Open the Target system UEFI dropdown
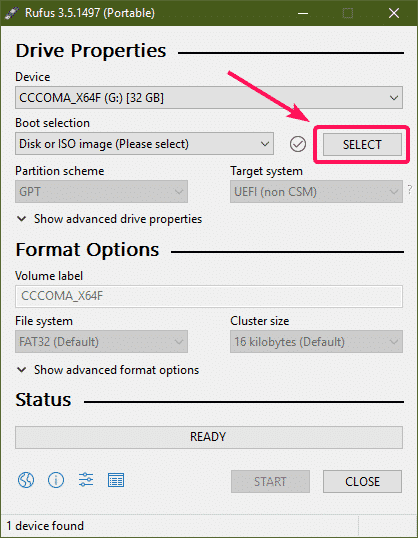The width and height of the screenshot is (418, 538). (316, 191)
